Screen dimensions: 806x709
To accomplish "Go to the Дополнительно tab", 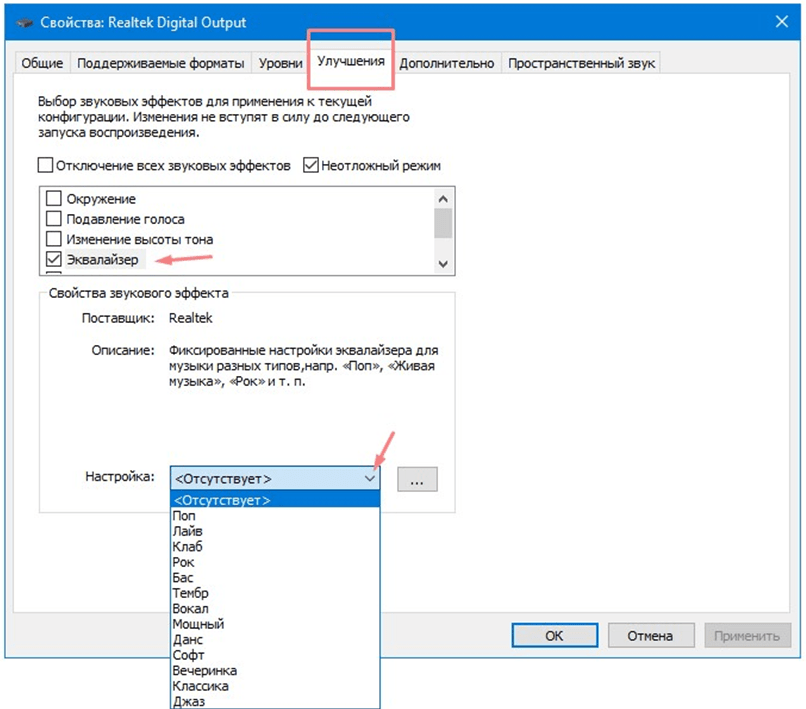I will click(x=447, y=63).
